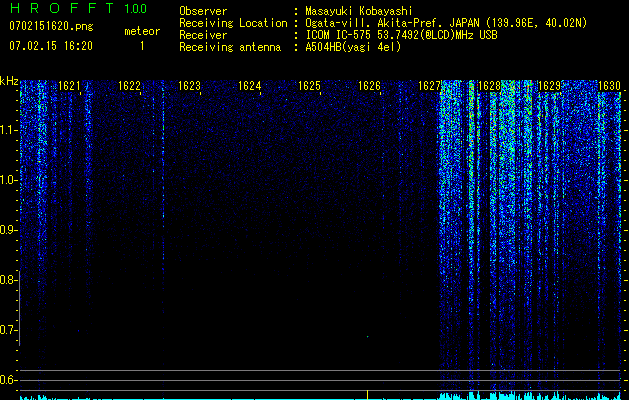Select the filename 0702151620.png

51,26
